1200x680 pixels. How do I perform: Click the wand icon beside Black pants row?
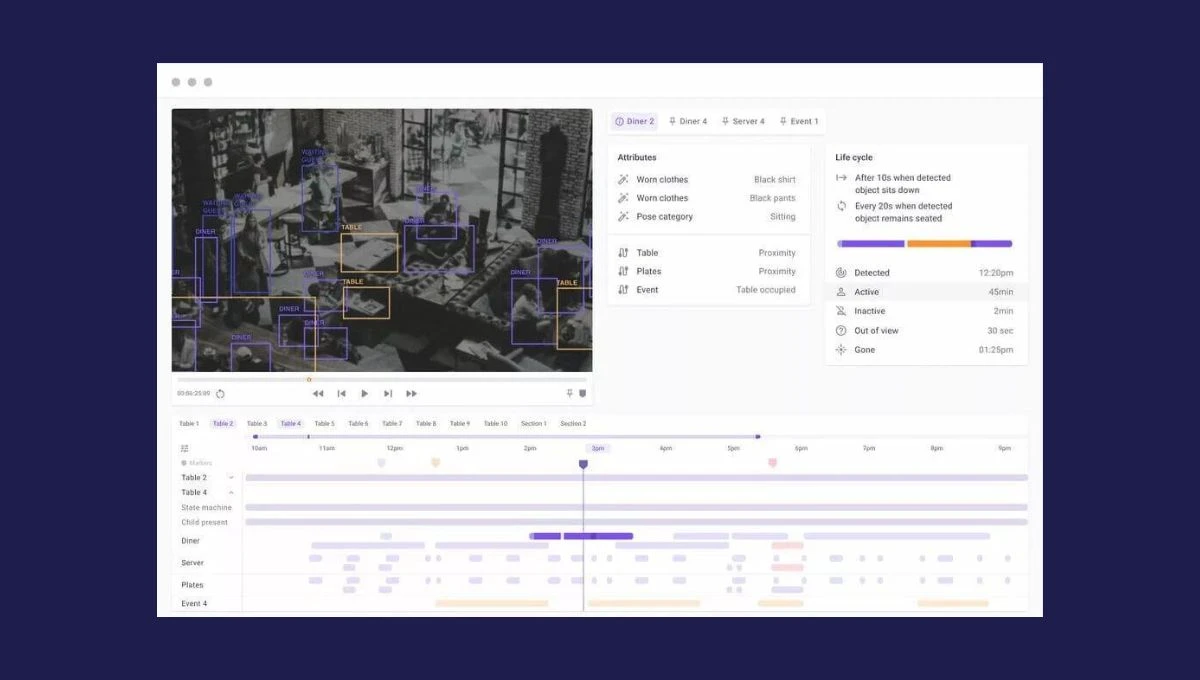[x=623, y=198]
